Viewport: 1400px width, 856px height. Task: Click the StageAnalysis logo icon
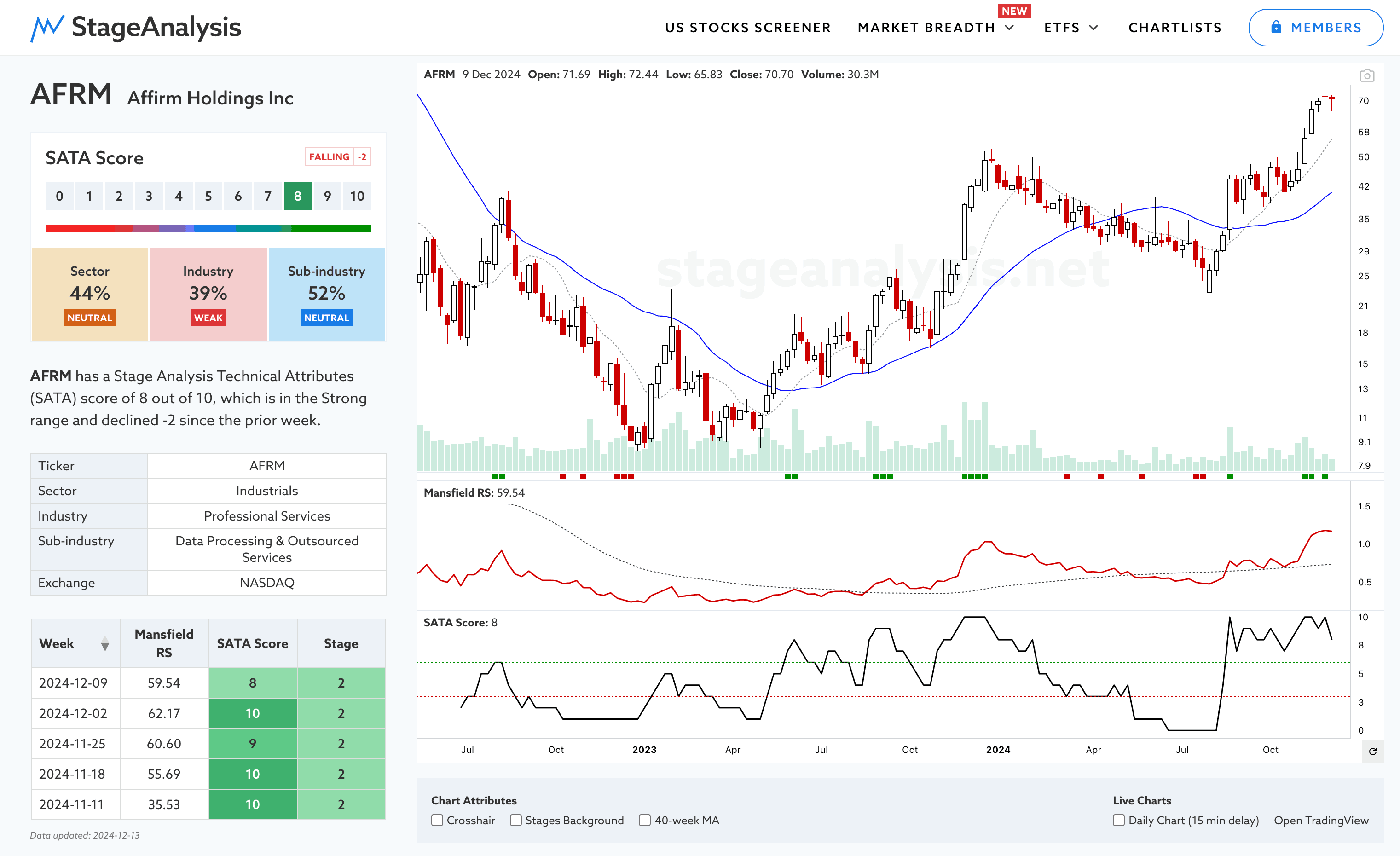(47, 28)
